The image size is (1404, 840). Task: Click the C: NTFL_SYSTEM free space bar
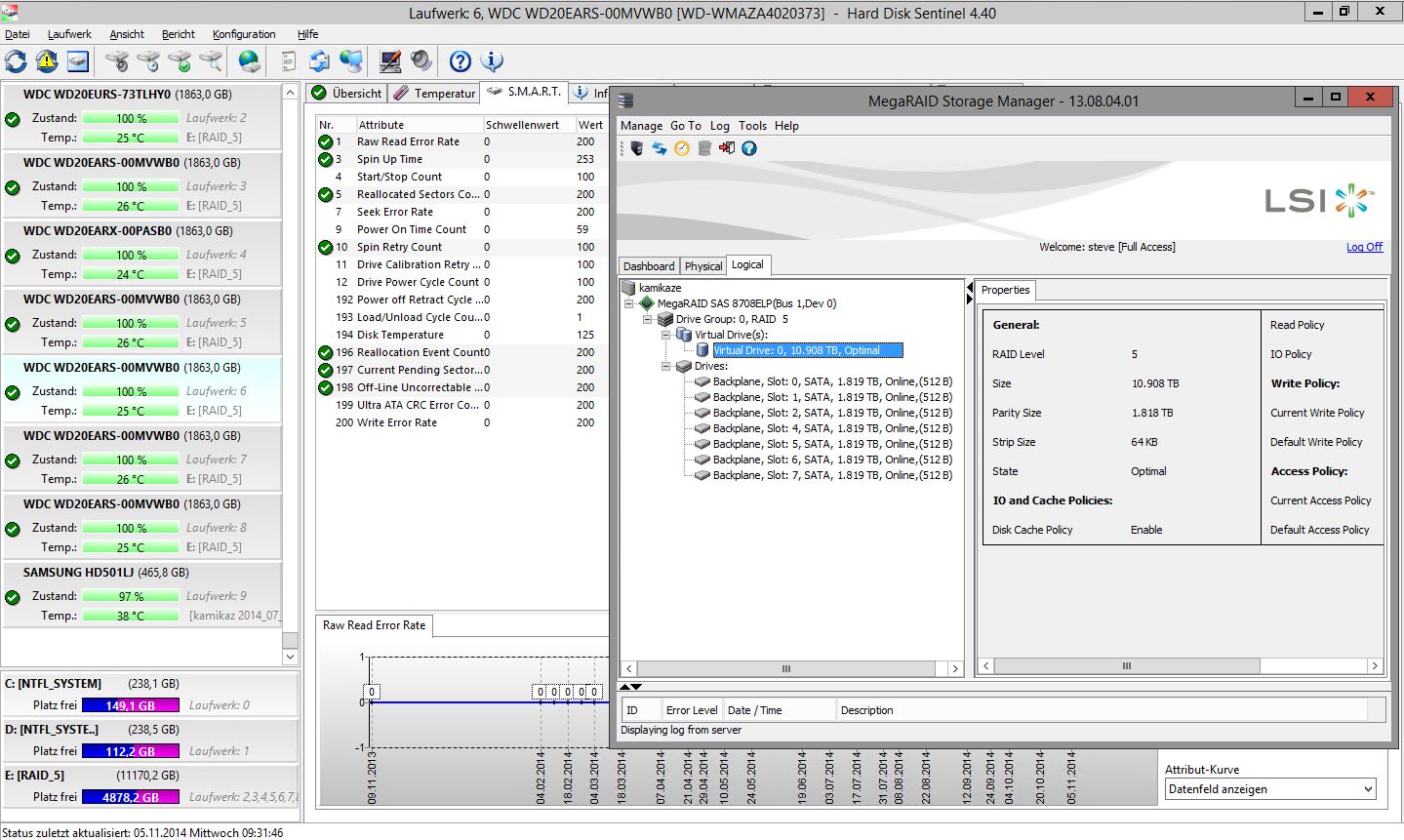[x=130, y=705]
